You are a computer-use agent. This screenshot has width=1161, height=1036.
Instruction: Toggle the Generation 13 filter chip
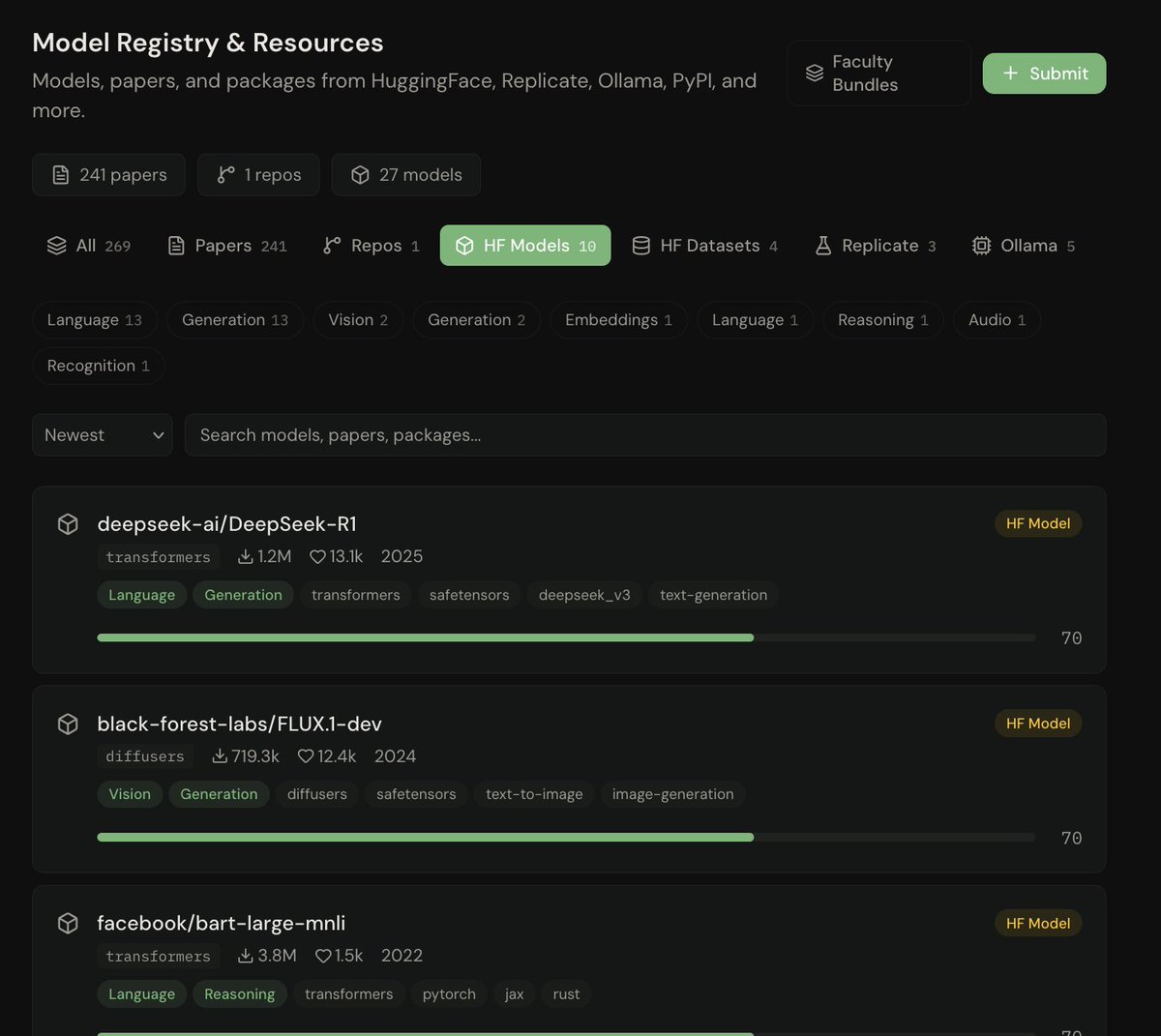click(x=235, y=320)
